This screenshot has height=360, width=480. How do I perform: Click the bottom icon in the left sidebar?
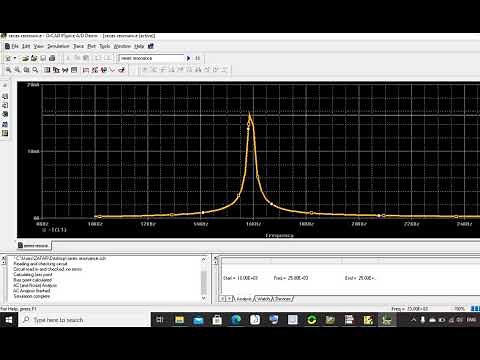click(5, 133)
